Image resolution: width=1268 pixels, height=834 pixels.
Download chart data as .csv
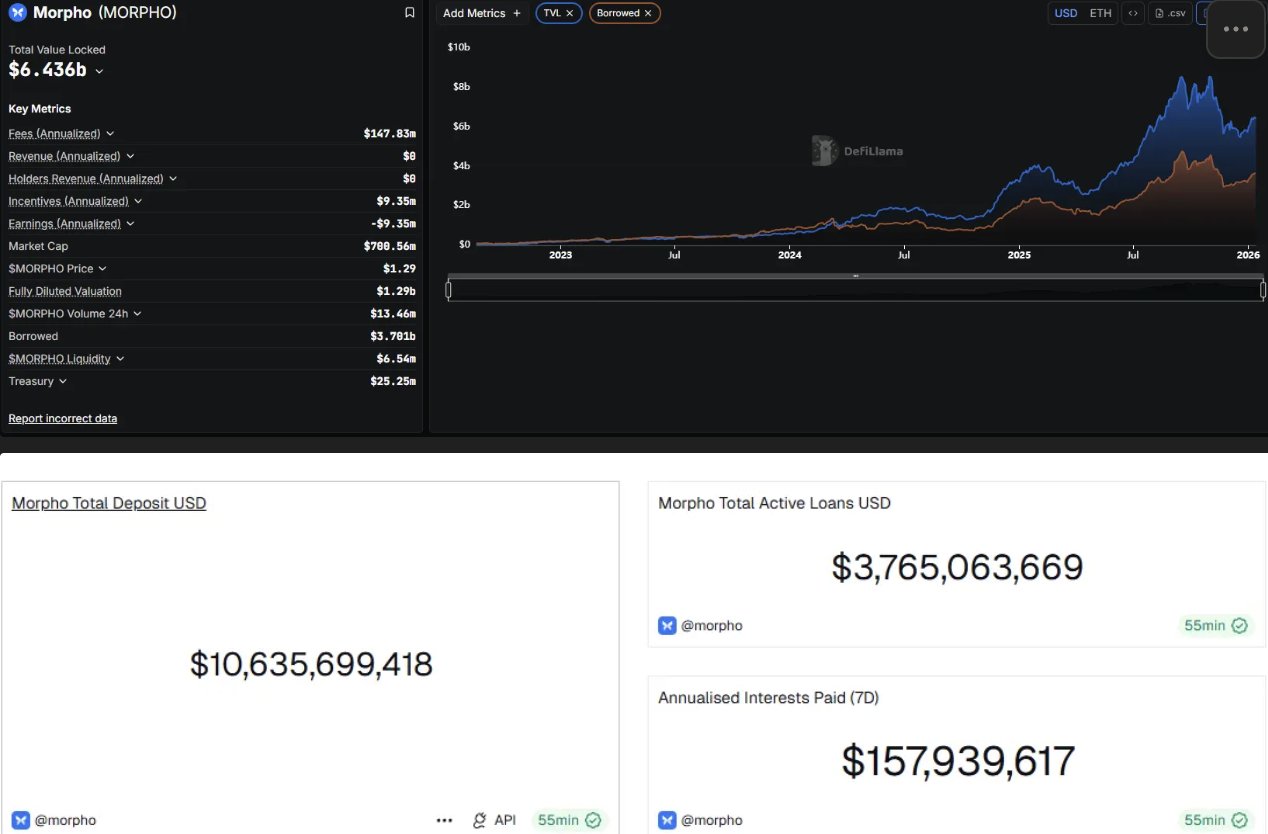tap(1169, 13)
